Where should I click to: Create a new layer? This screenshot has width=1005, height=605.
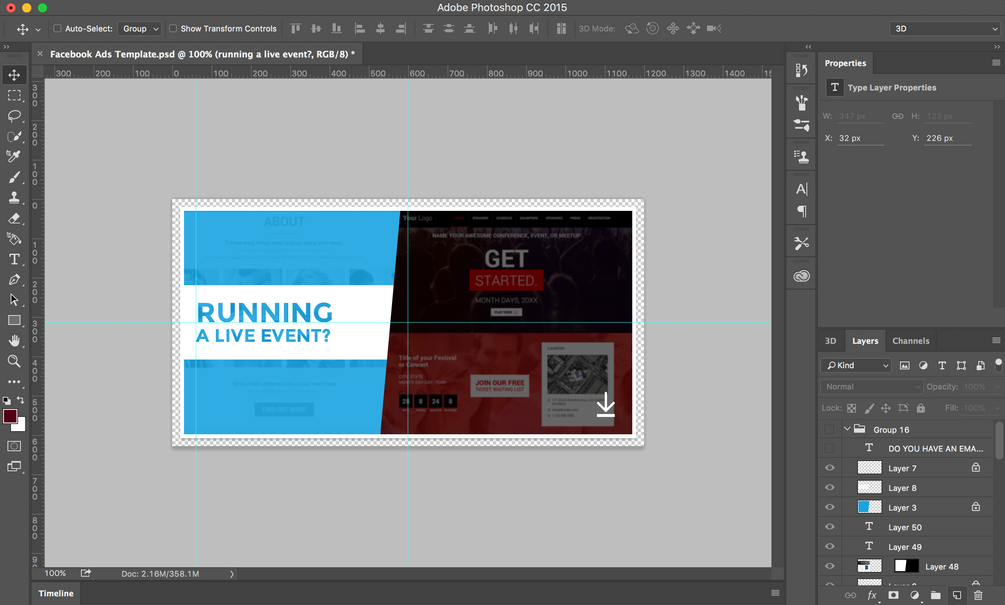[x=956, y=595]
